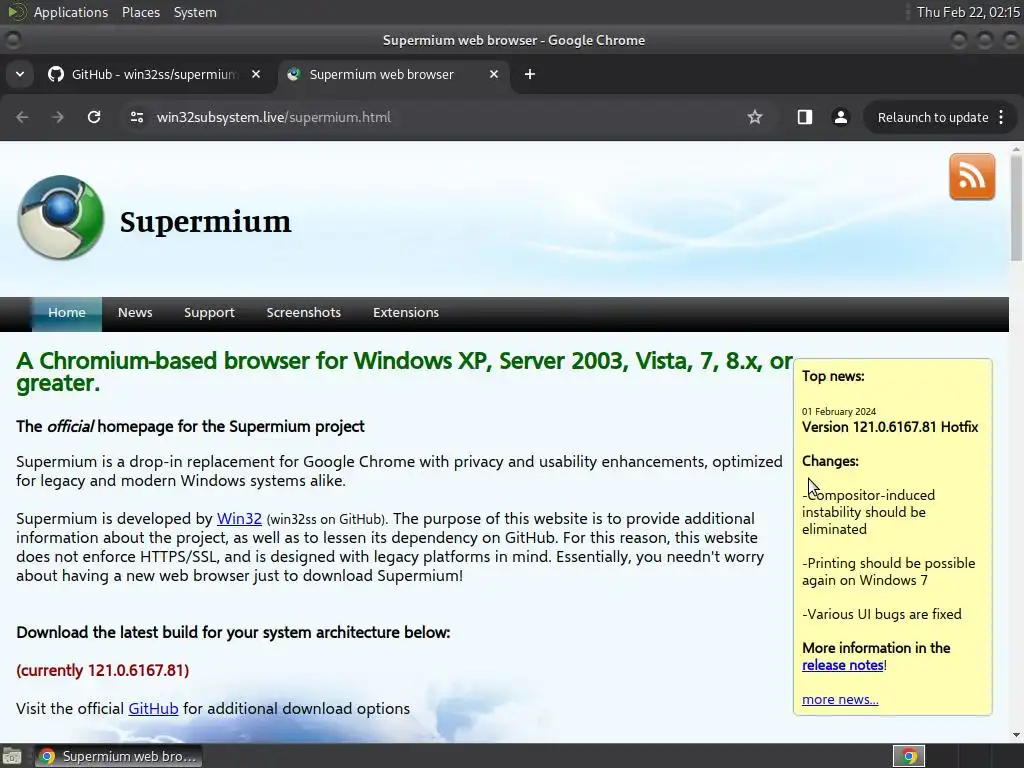Click the Supermium heading text
The width and height of the screenshot is (1024, 768).
point(205,221)
